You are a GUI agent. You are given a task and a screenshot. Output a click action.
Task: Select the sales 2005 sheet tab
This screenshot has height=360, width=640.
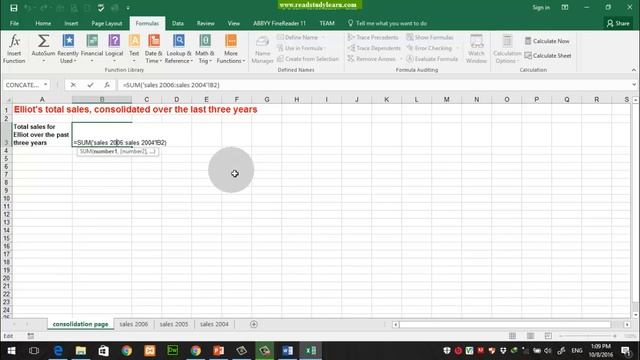[173, 324]
